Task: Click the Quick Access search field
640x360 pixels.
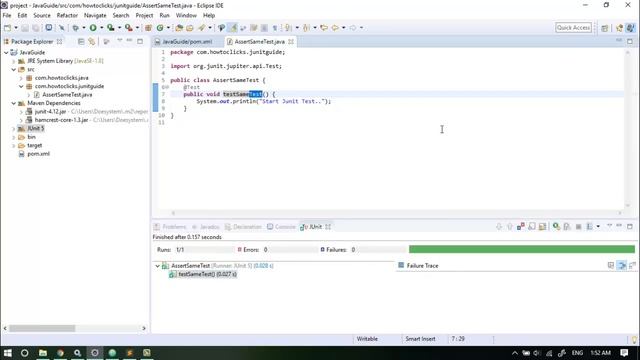Action: [x=573, y=28]
